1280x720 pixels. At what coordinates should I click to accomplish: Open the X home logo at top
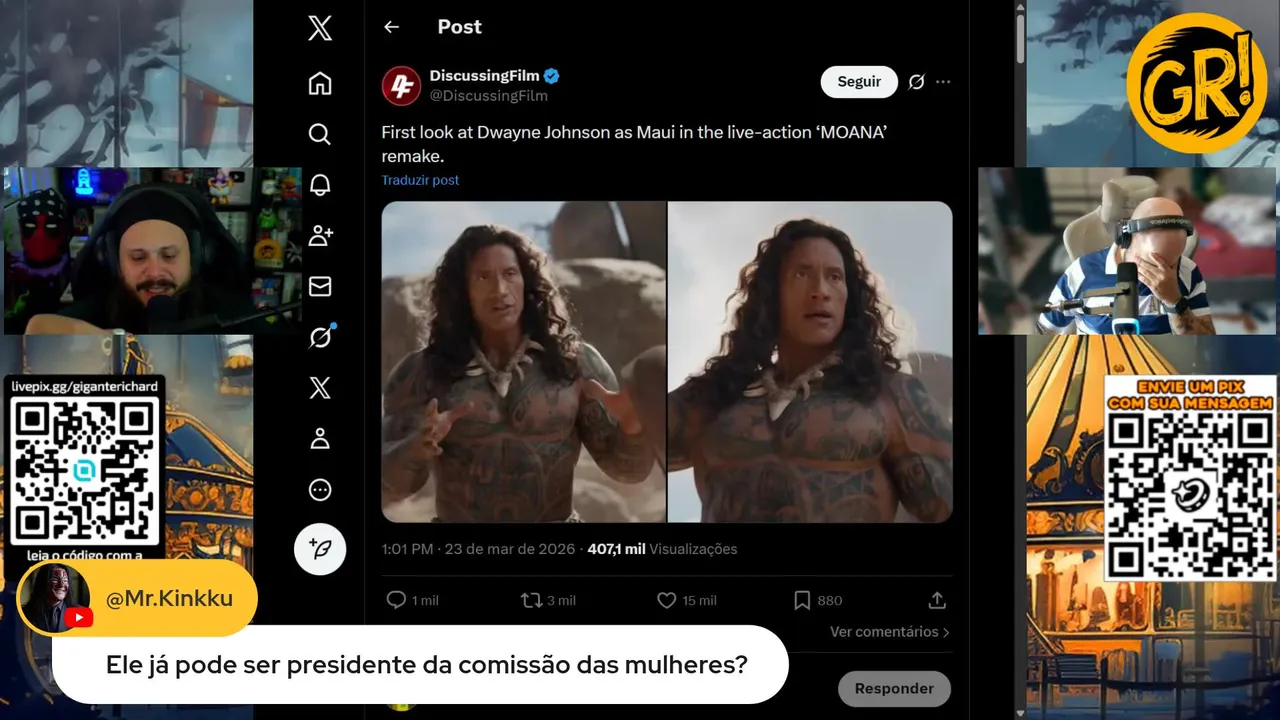pyautogui.click(x=320, y=29)
